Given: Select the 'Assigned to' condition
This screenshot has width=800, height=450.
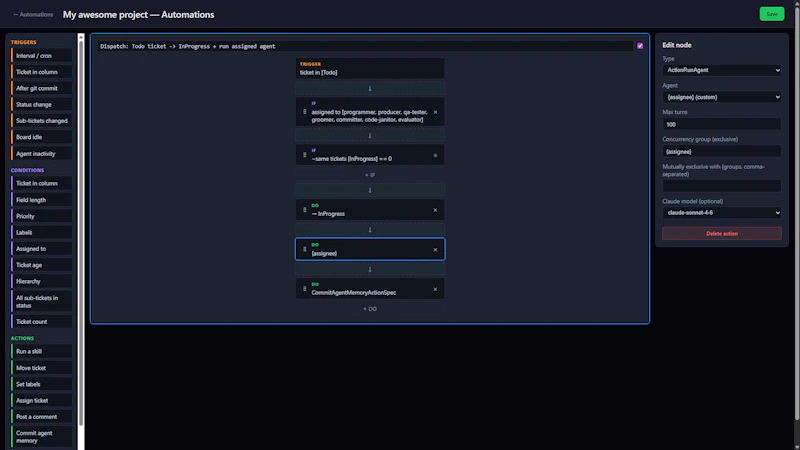Looking at the screenshot, I should (41, 249).
